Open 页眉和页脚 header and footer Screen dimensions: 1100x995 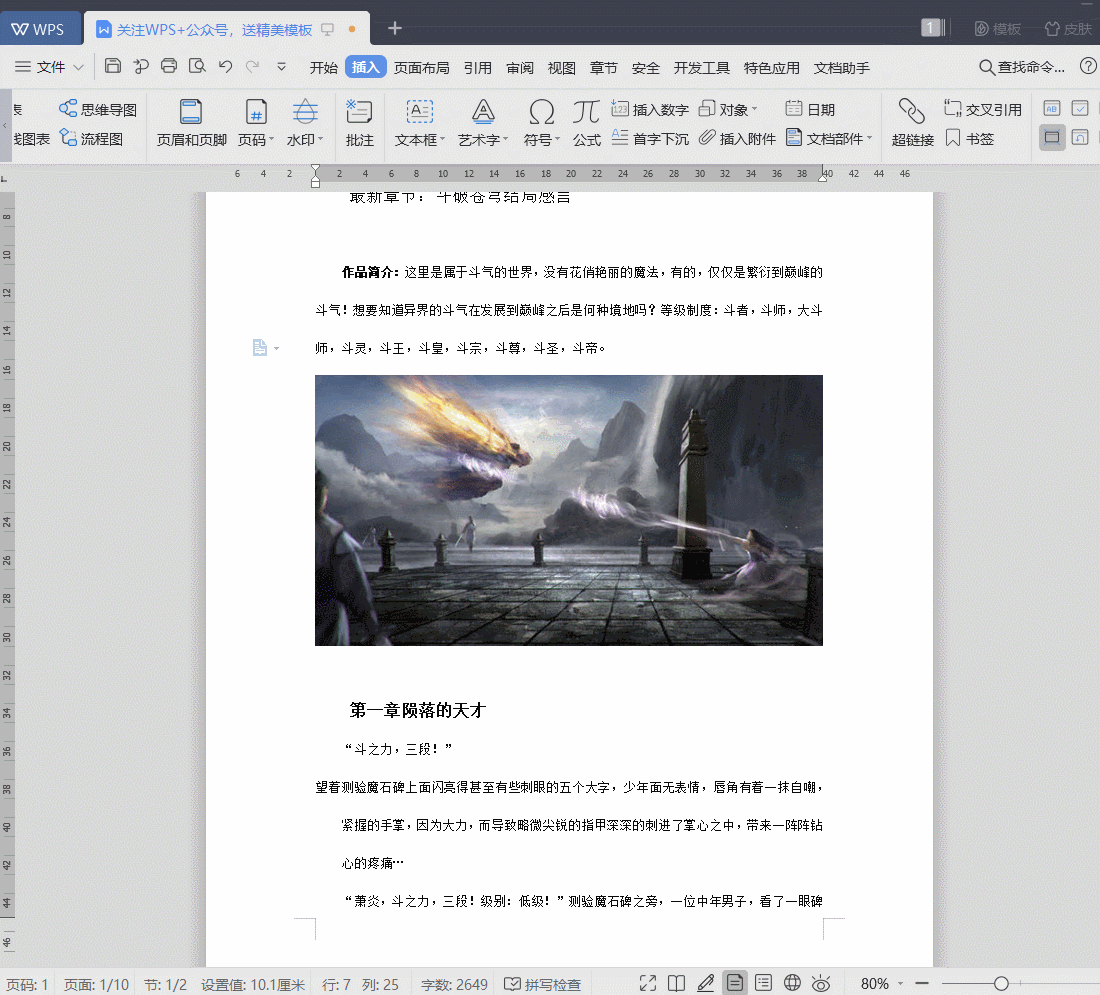pos(192,123)
